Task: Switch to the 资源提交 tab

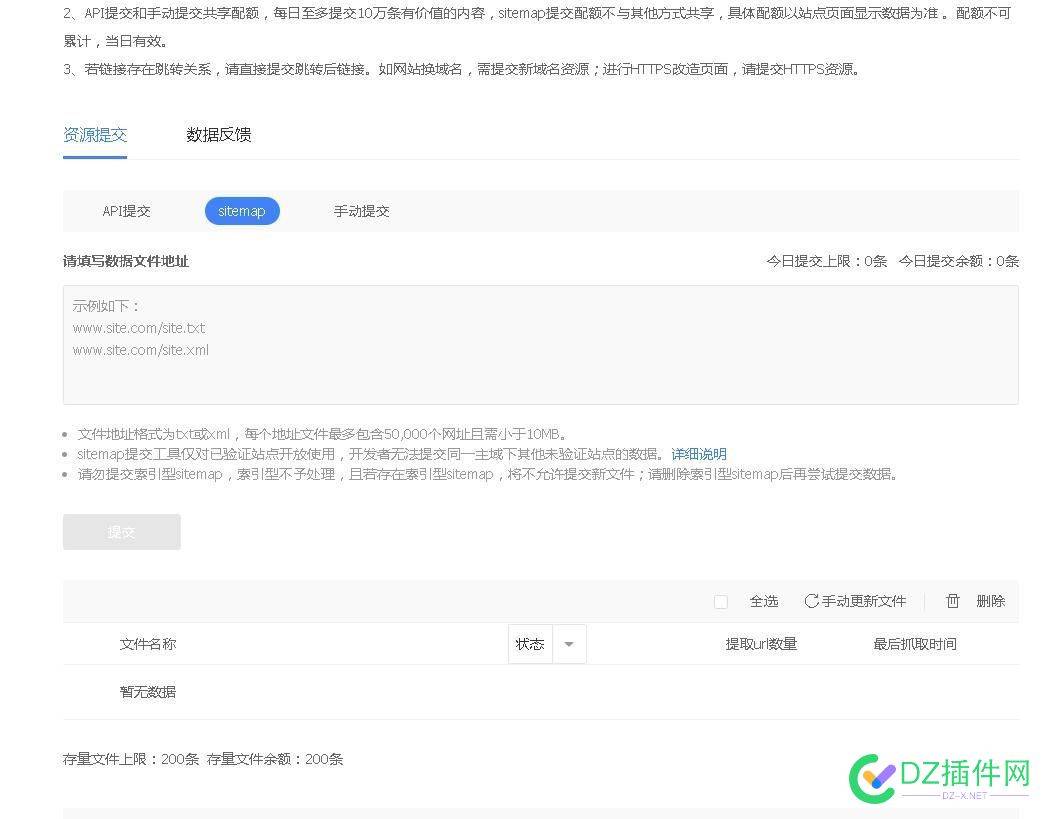Action: (x=95, y=134)
